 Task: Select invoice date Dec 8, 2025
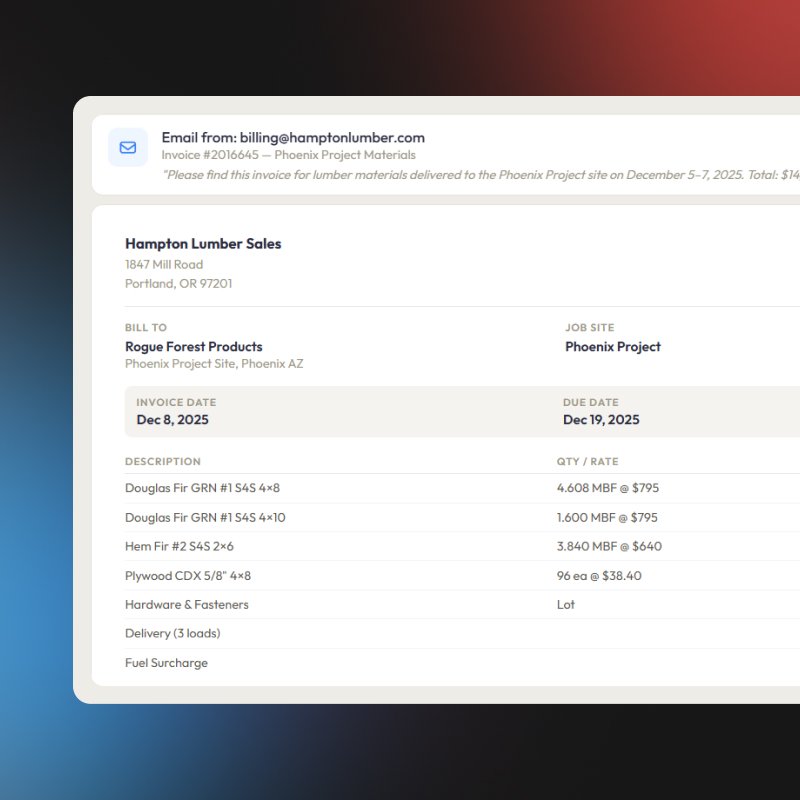point(172,420)
